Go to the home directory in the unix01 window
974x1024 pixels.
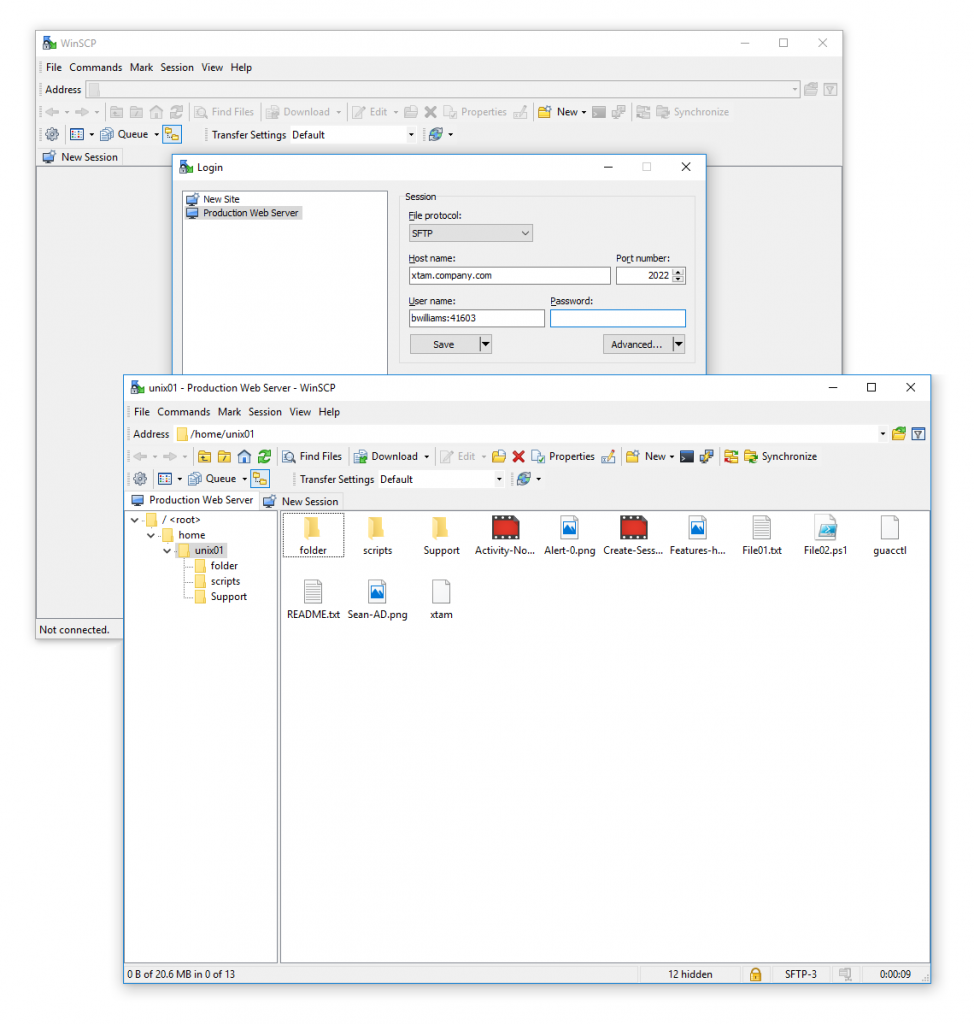(244, 457)
